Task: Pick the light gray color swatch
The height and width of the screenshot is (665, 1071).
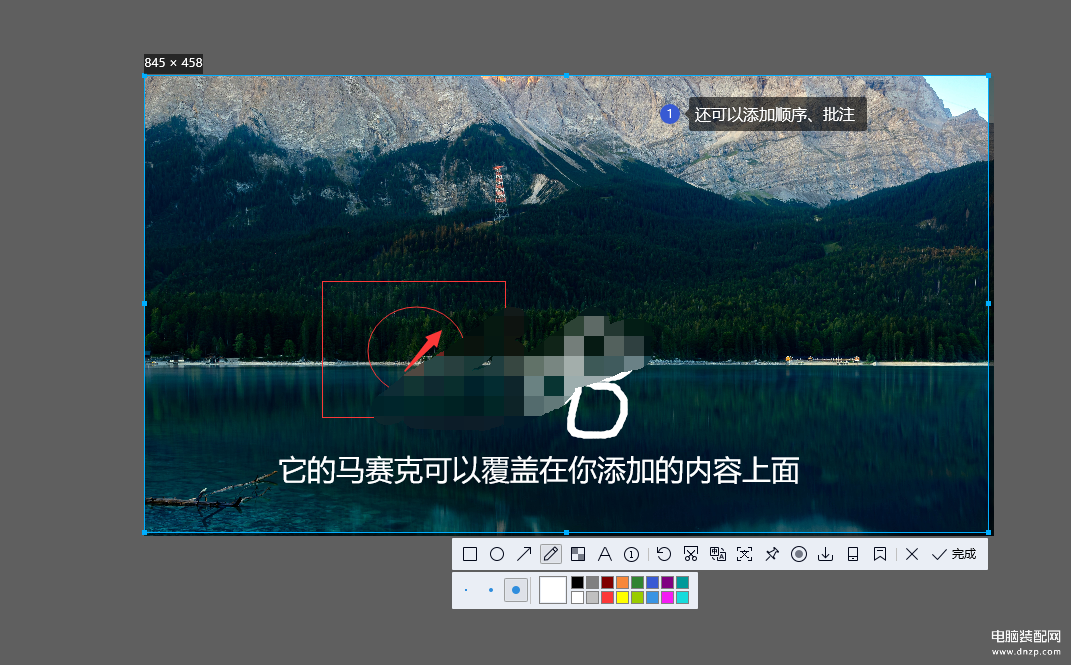Action: [x=592, y=597]
